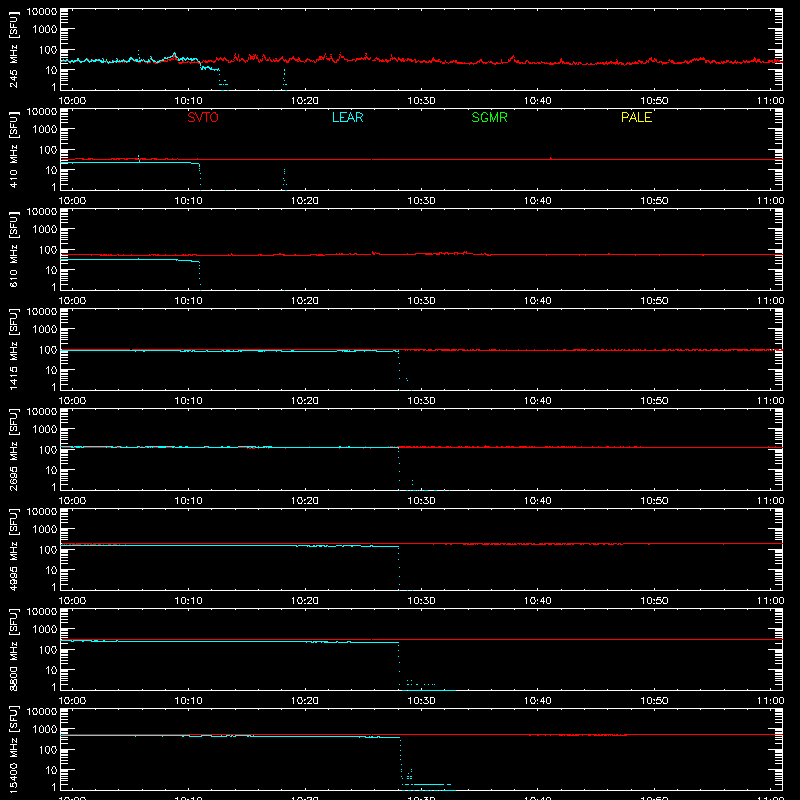Click the 10 y-axis value on 1415 MHz panel

(x=52, y=370)
